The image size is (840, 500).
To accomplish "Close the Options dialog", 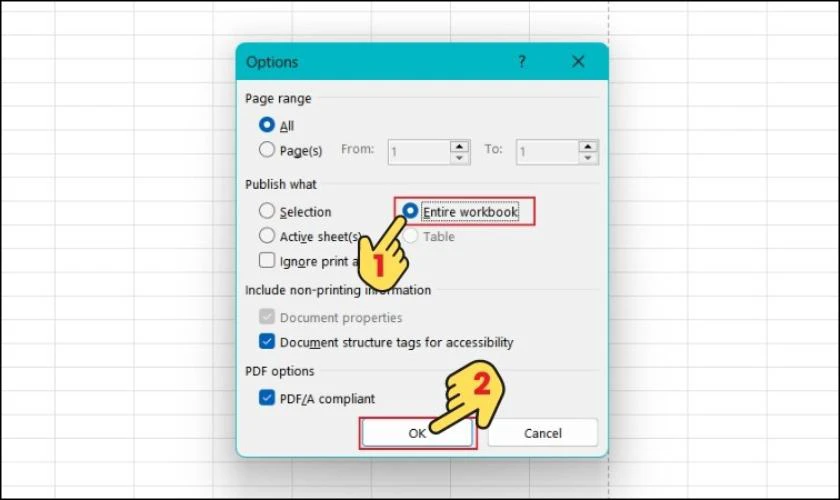I will [x=578, y=61].
